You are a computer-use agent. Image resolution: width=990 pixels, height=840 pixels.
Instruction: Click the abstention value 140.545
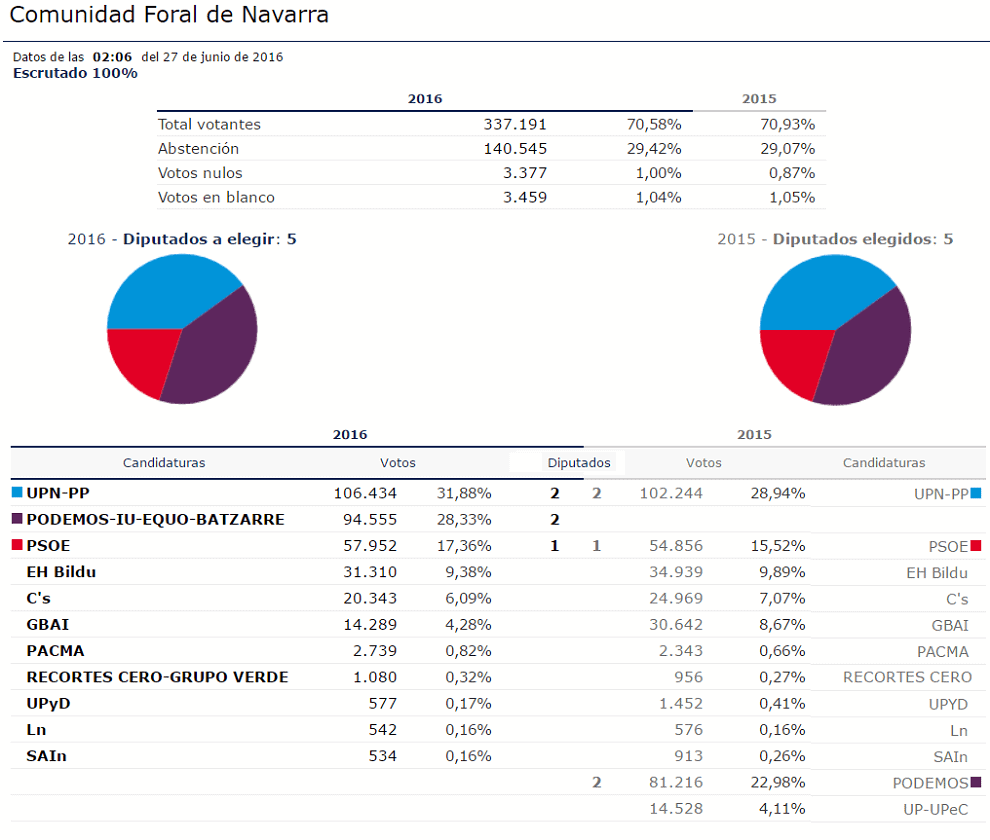click(515, 149)
